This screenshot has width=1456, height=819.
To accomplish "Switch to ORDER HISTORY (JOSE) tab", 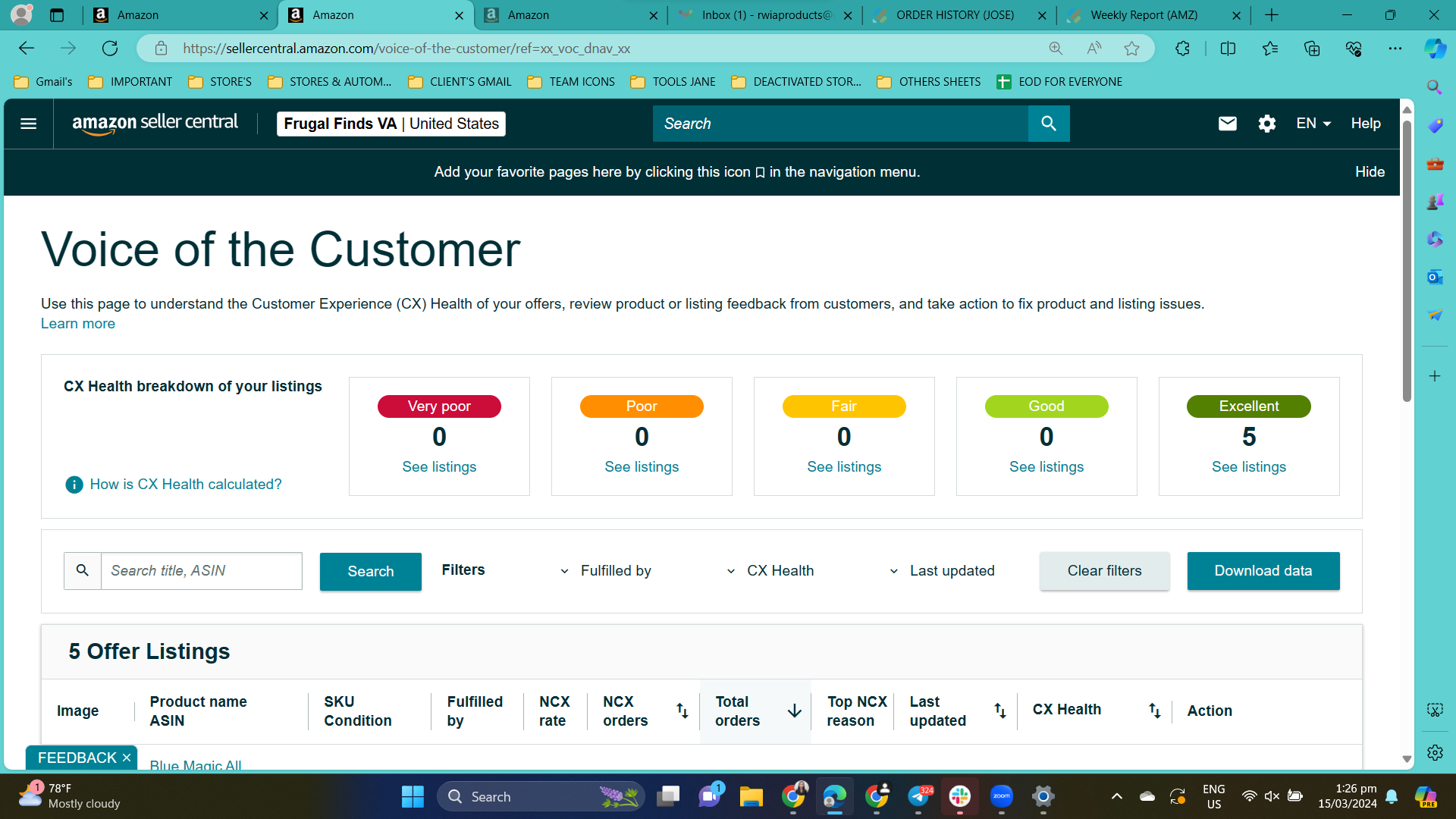I will tap(959, 15).
